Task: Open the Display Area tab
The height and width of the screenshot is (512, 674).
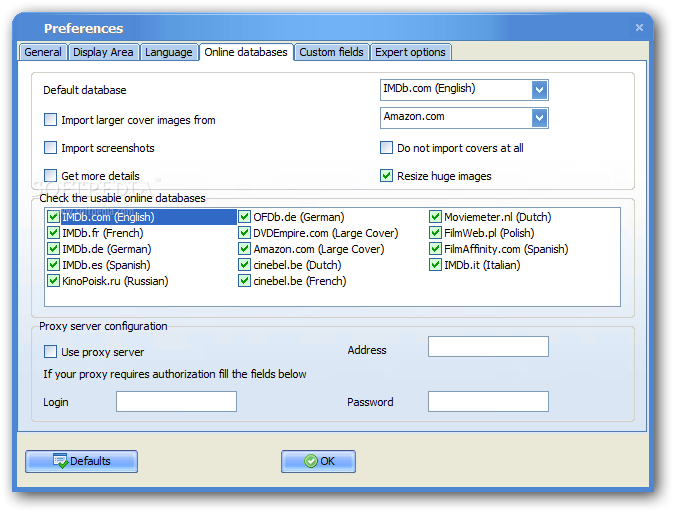Action: tap(103, 52)
